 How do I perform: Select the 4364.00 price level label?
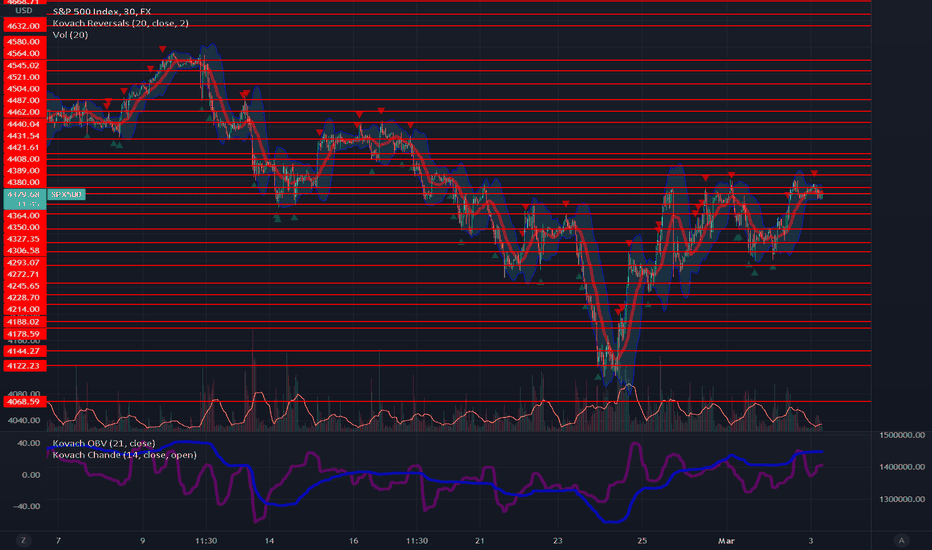pos(24,215)
